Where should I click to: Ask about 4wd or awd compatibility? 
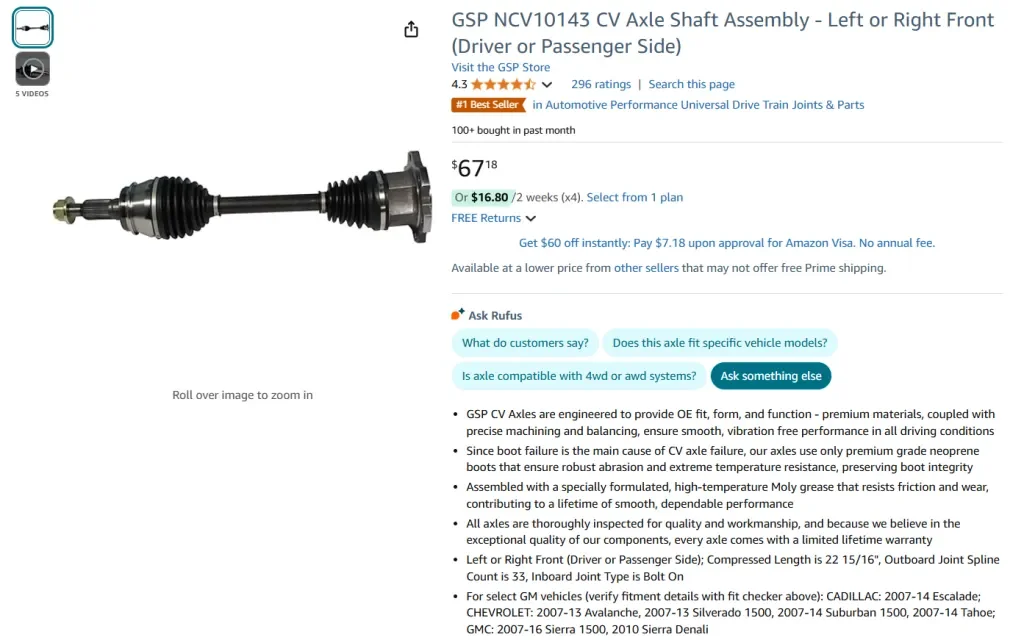[x=577, y=376]
